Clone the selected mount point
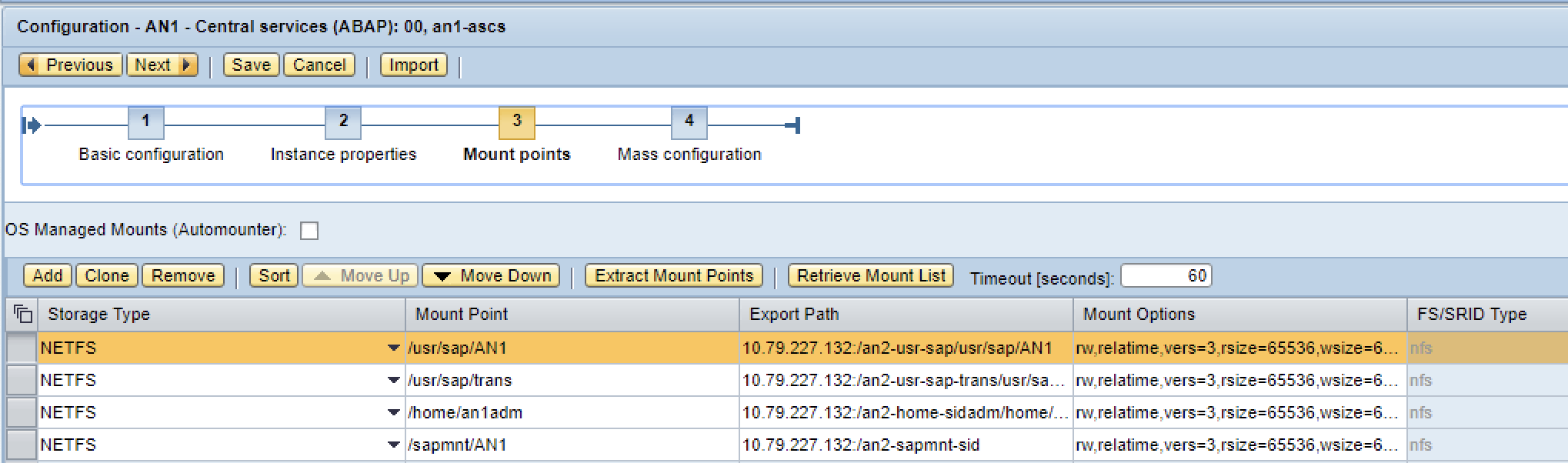1568x463 pixels. pos(107,275)
